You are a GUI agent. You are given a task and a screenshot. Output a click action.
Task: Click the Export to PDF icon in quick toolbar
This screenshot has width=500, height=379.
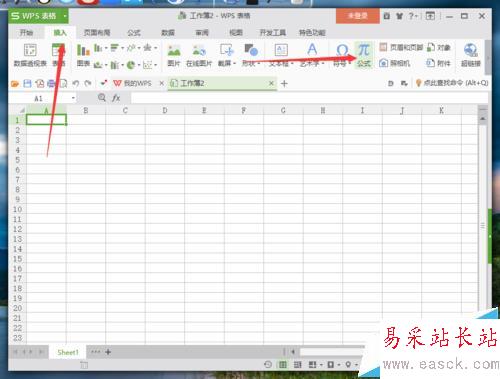(x=40, y=83)
